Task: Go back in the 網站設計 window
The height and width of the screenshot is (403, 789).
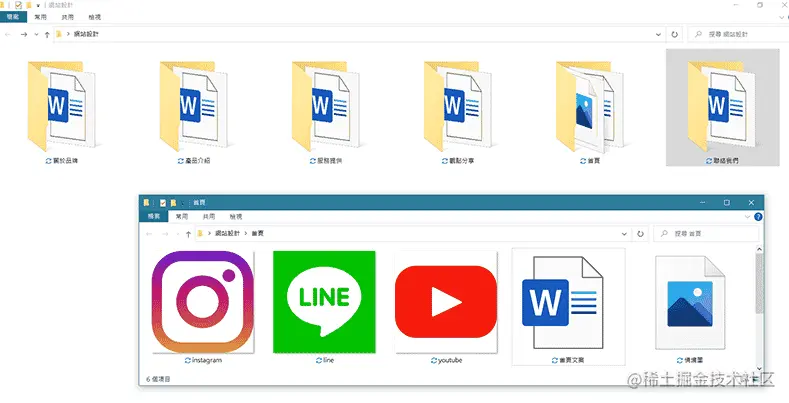Action: tap(8, 34)
